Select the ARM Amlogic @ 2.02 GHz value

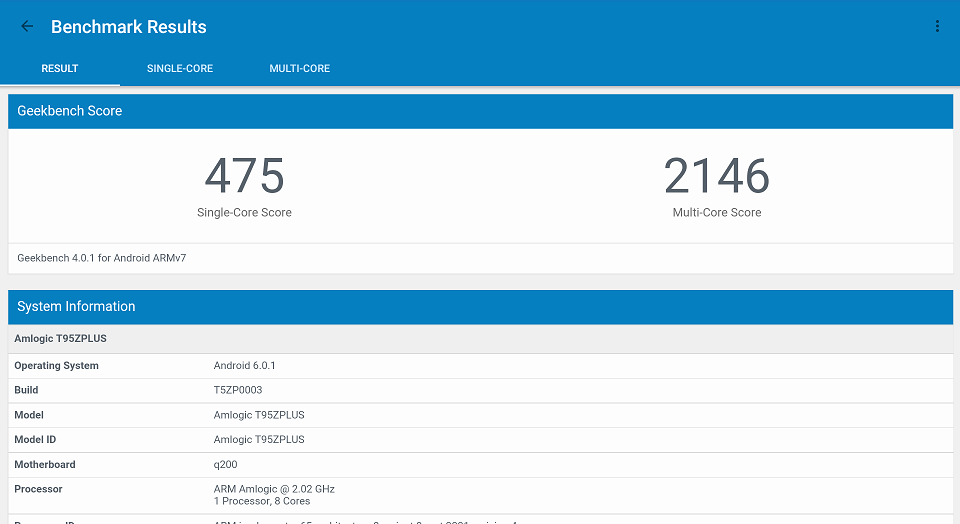tap(274, 489)
